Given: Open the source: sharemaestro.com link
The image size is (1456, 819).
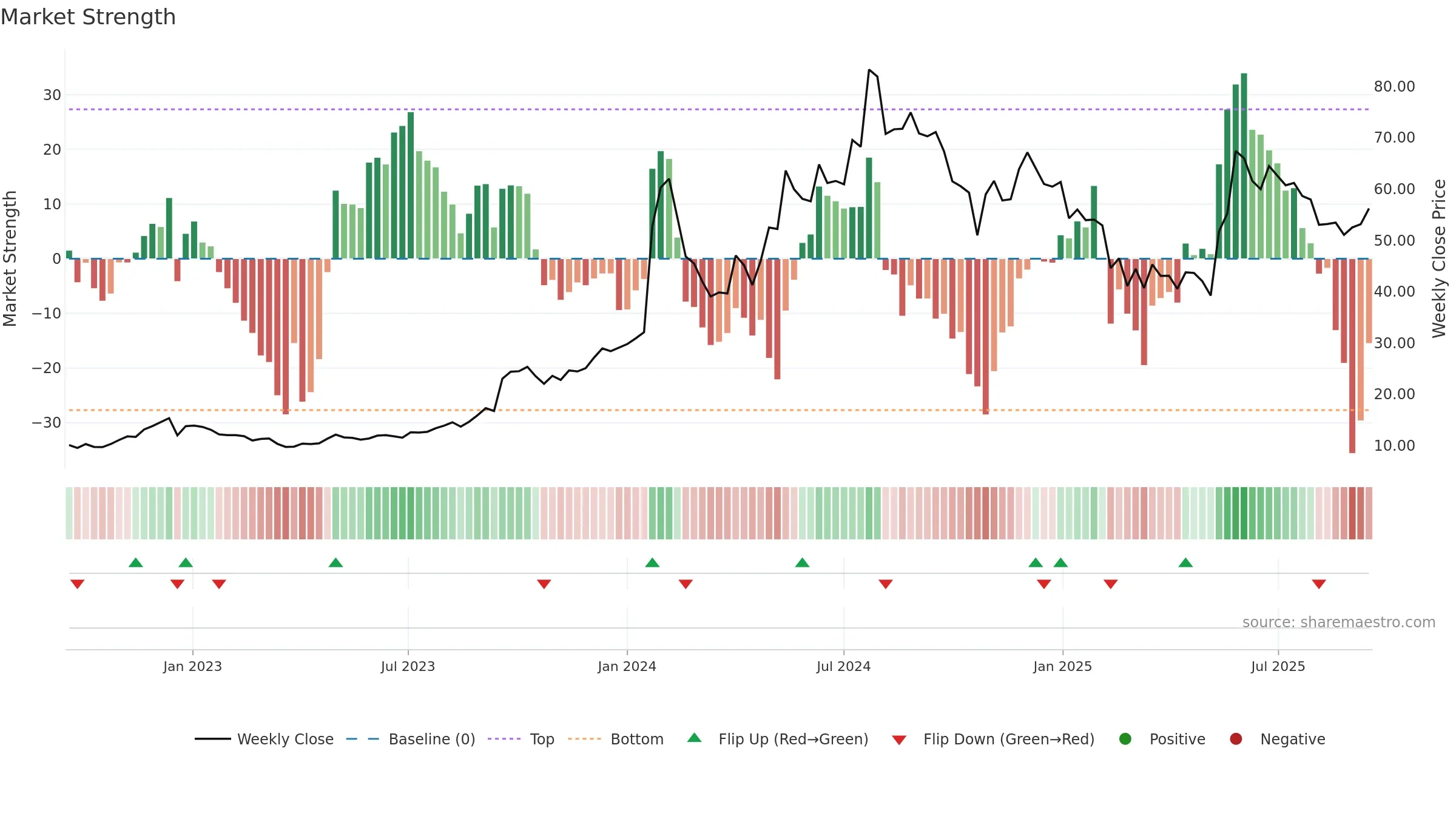Looking at the screenshot, I should [1339, 622].
